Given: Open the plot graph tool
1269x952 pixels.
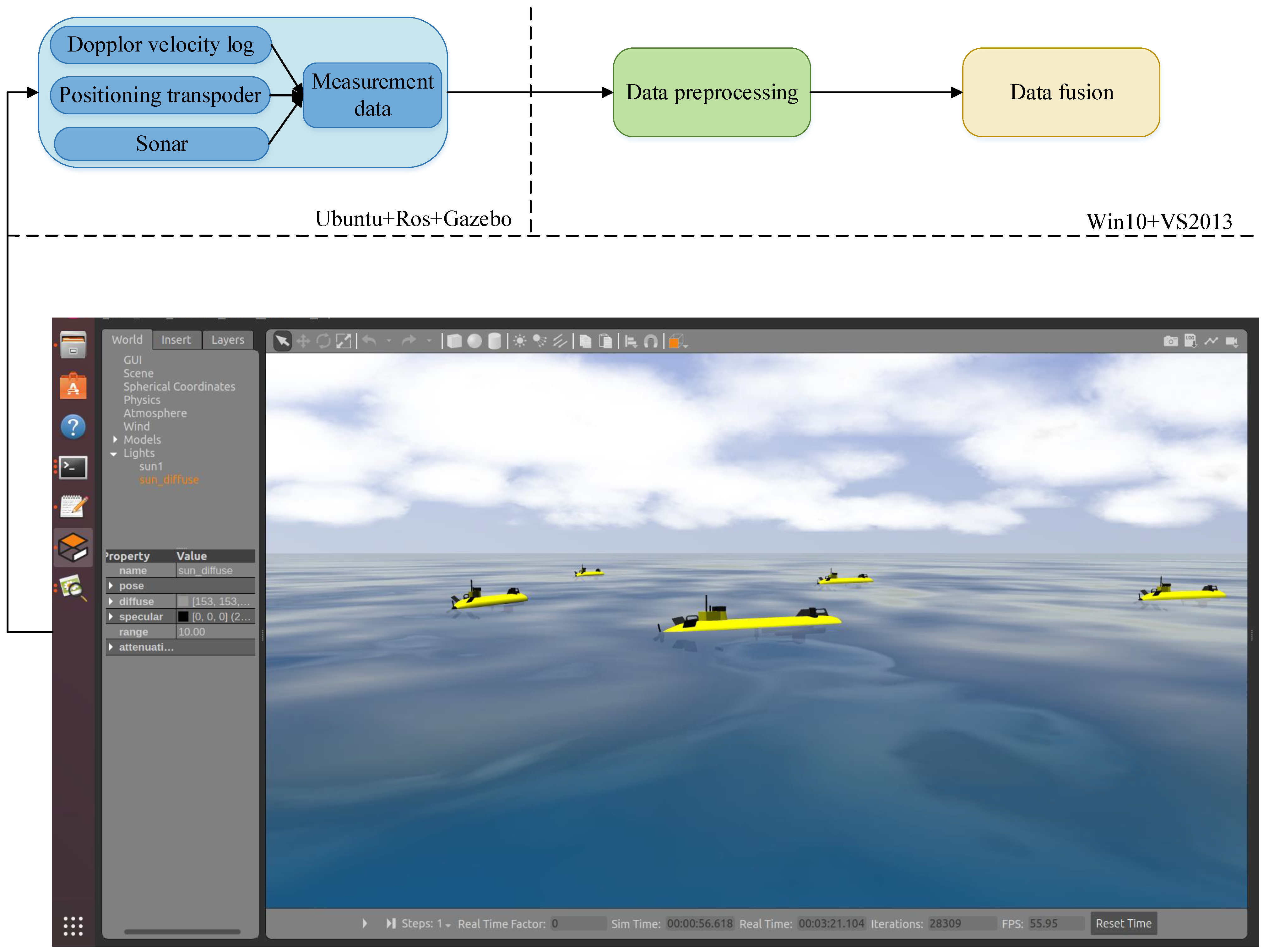Looking at the screenshot, I should coord(1211,341).
